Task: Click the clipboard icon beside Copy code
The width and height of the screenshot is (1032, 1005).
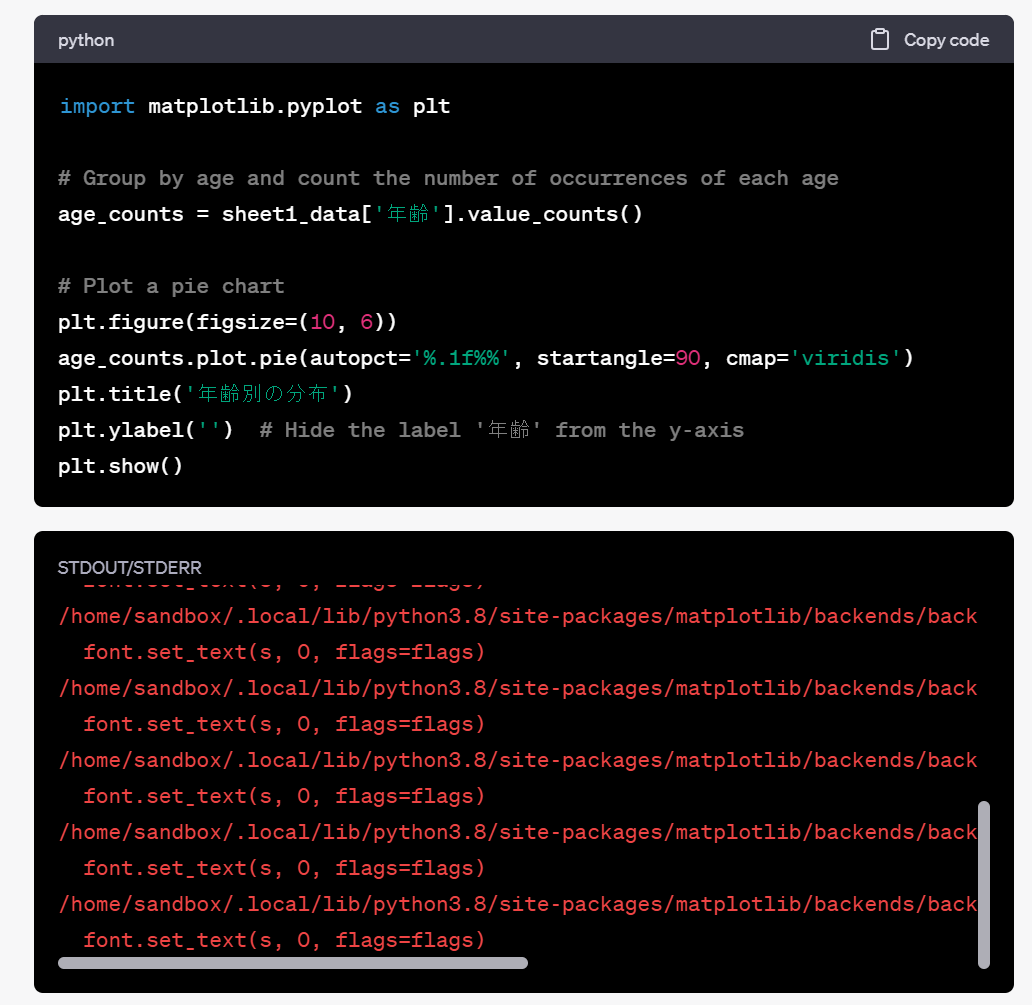Action: [x=879, y=39]
